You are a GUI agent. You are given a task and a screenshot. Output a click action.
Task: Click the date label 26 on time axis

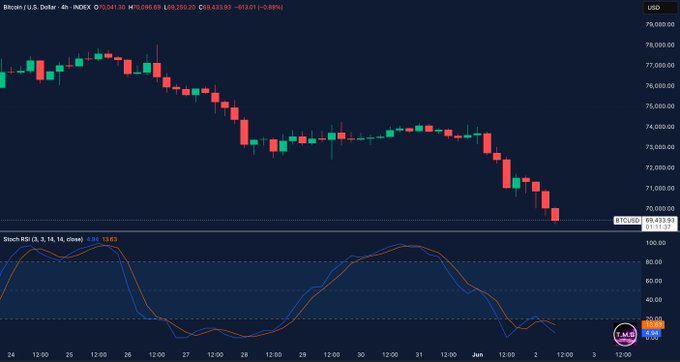[x=128, y=355]
